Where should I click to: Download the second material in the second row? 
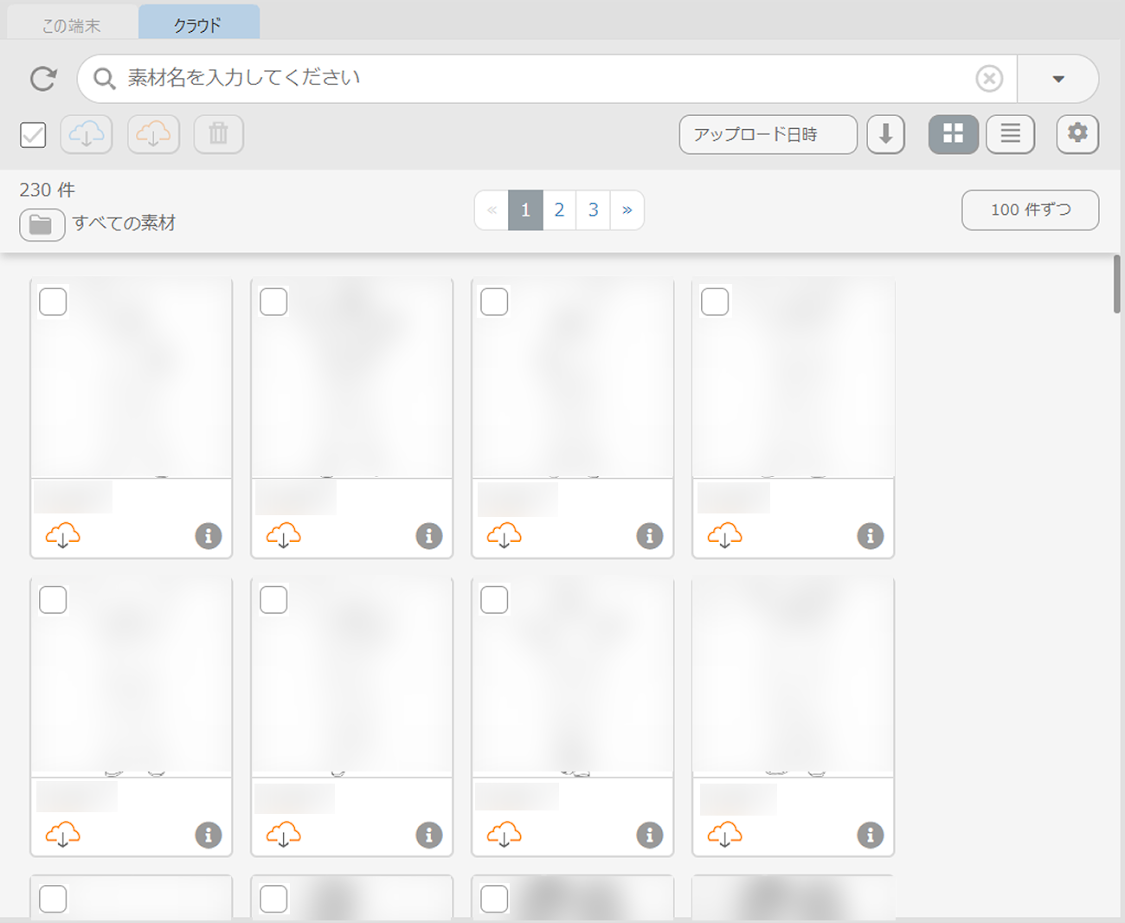click(283, 835)
